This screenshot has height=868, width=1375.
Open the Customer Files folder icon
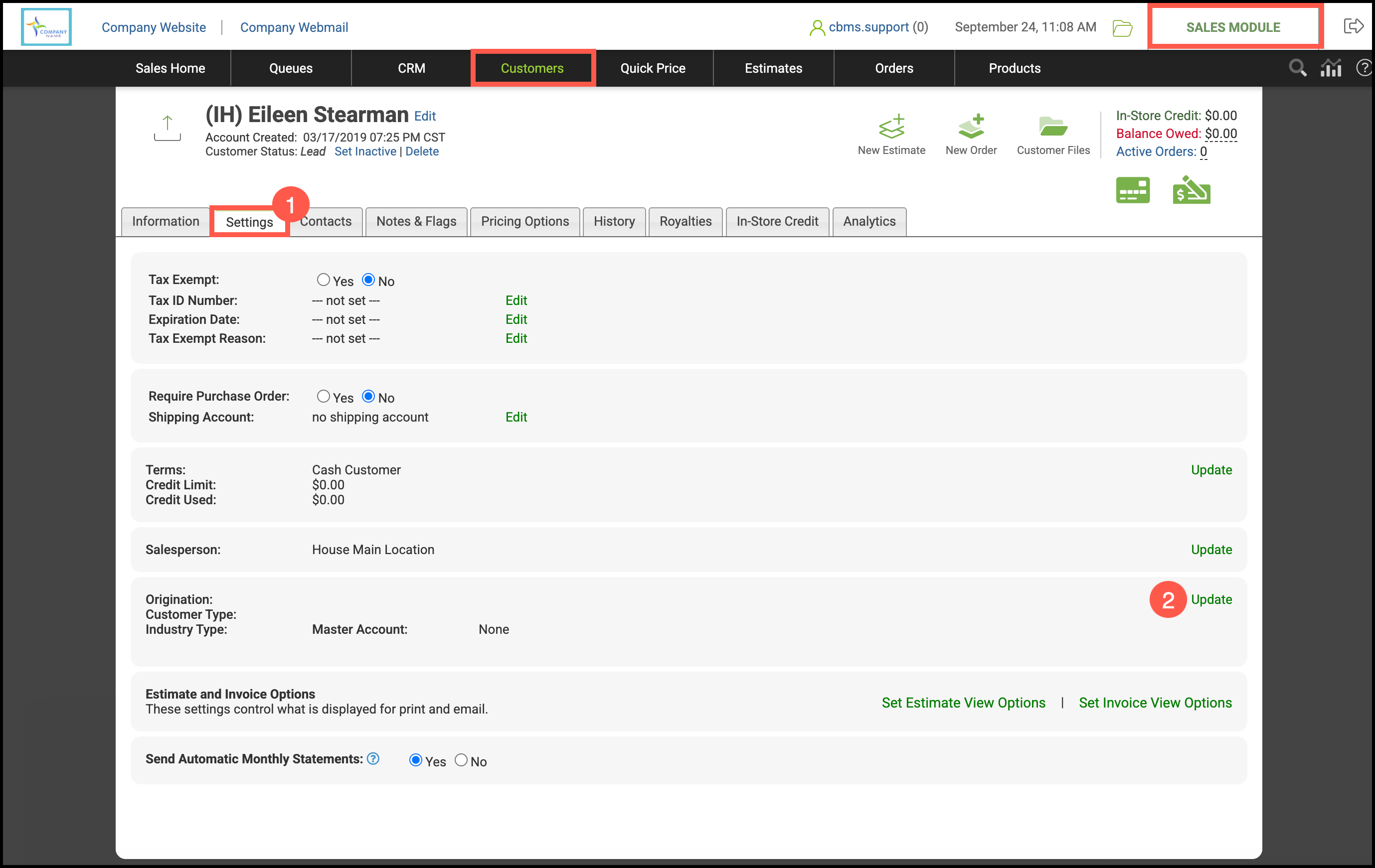coord(1052,127)
